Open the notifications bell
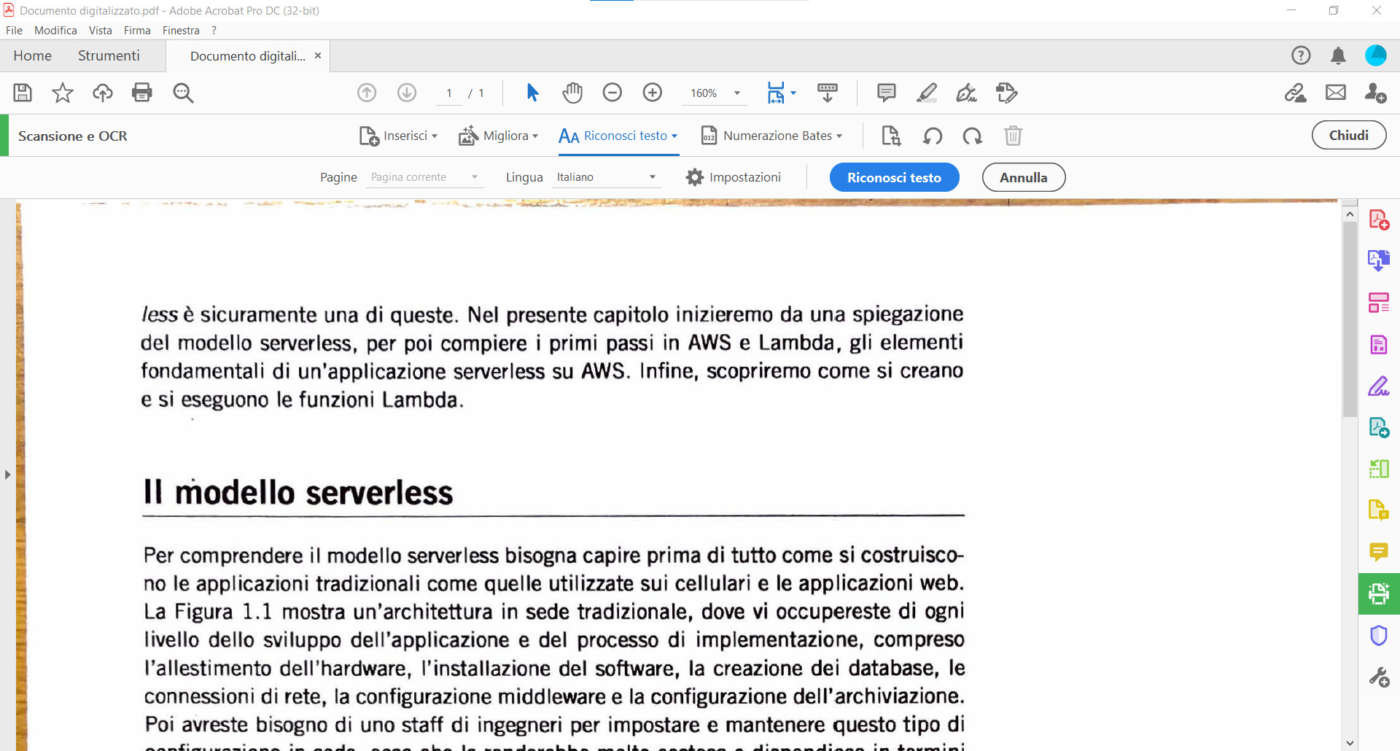 click(x=1338, y=56)
